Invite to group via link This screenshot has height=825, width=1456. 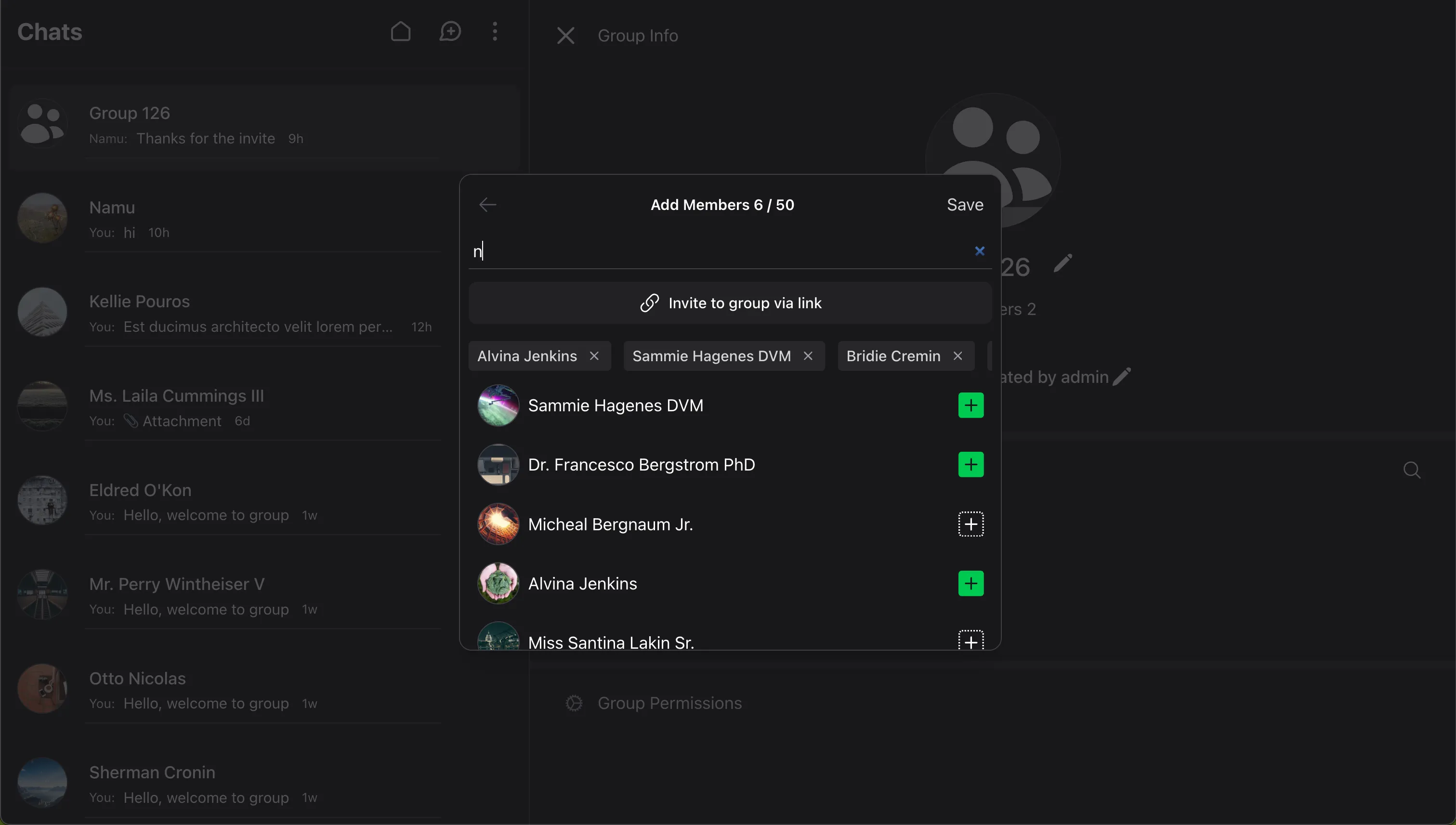click(x=730, y=303)
